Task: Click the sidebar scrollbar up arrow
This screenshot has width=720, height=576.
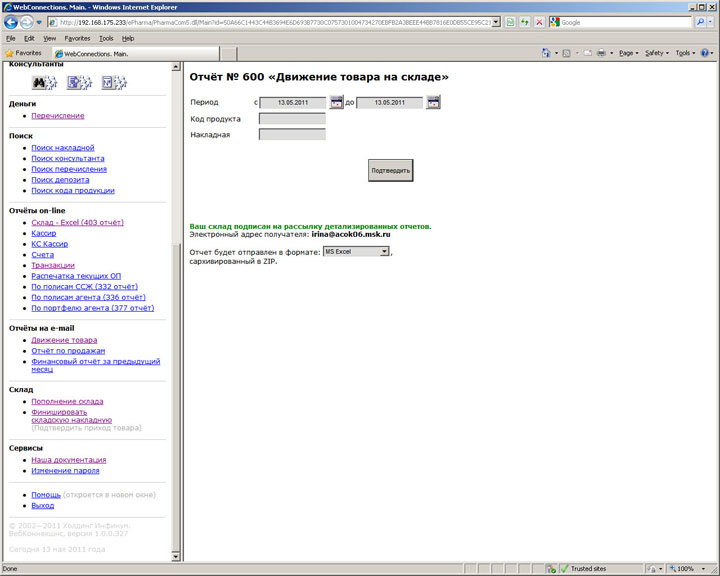Action: point(176,67)
